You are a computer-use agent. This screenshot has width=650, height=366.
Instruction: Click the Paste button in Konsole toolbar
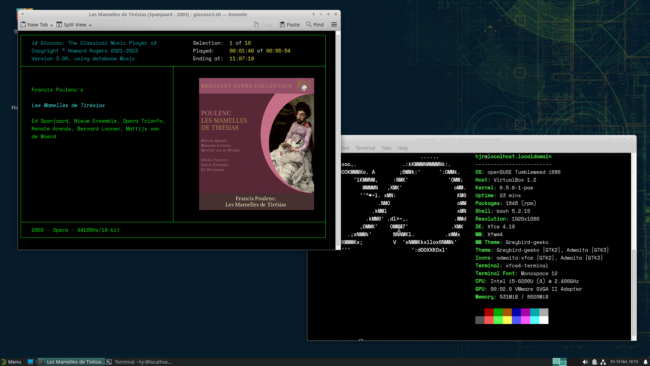290,25
